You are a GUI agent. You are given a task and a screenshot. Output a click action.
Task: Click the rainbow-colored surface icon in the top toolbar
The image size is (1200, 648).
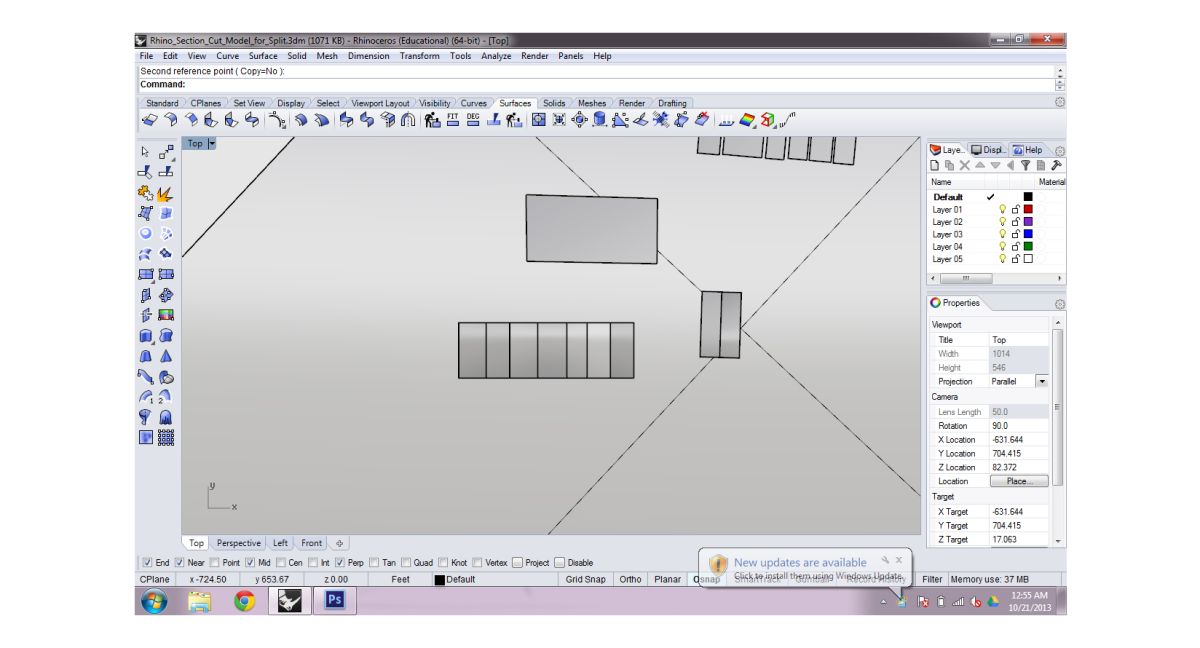pyautogui.click(x=747, y=119)
